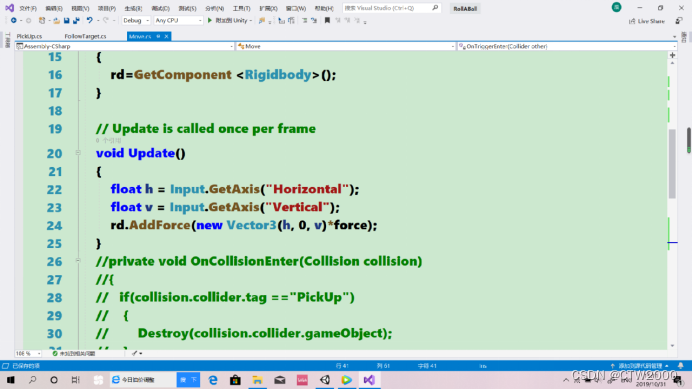Click the decrease indent toolbar icon

282,20
